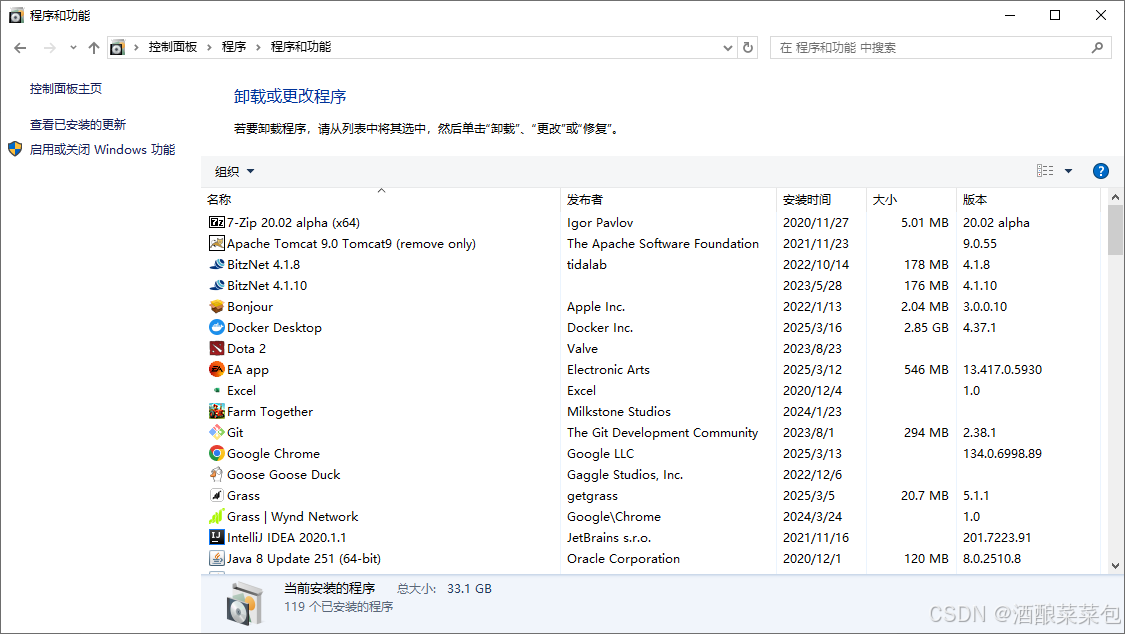
Task: Click the 2.85 GB size cell
Action: [925, 327]
